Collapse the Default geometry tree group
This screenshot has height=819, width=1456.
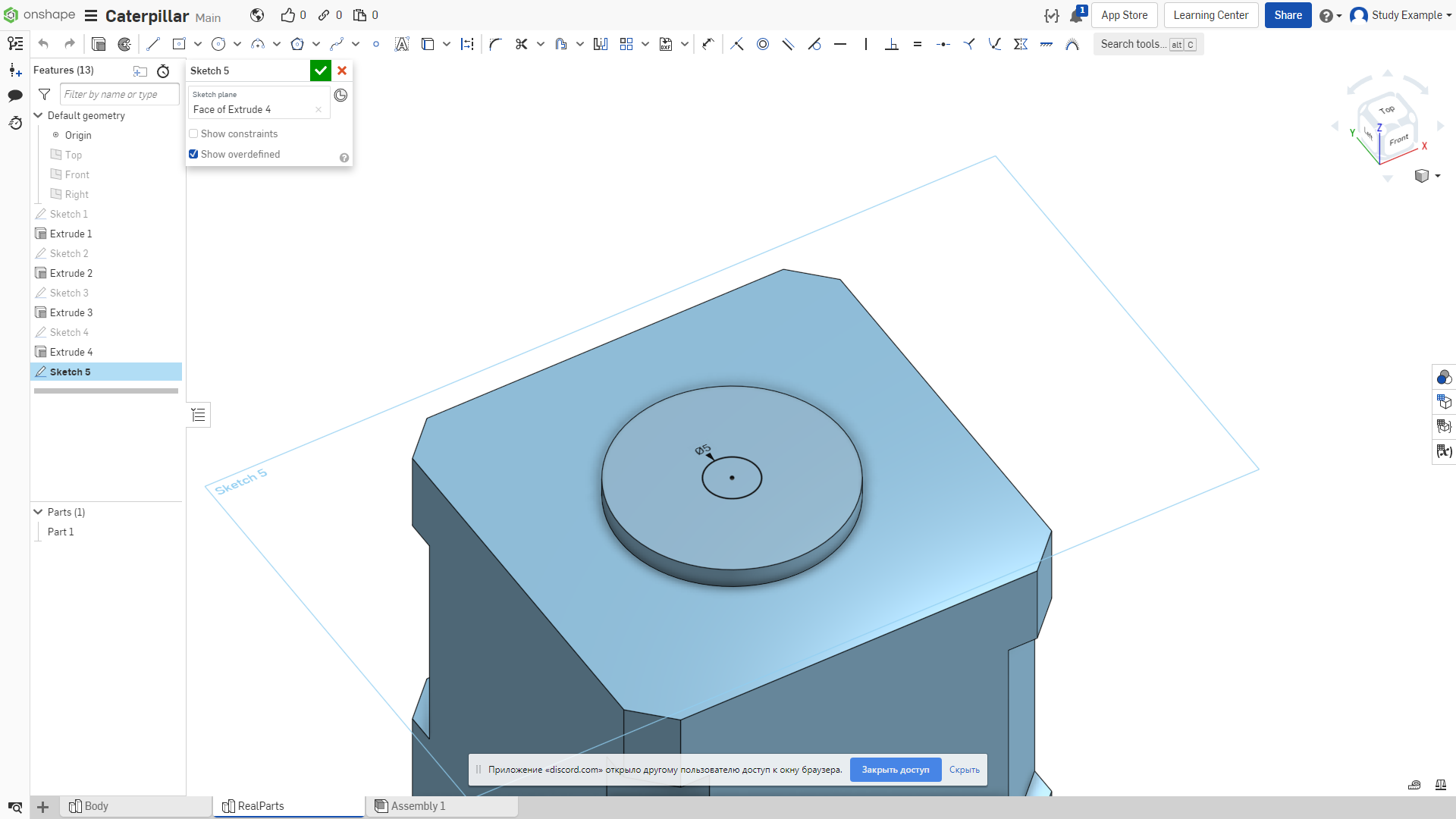(x=38, y=115)
